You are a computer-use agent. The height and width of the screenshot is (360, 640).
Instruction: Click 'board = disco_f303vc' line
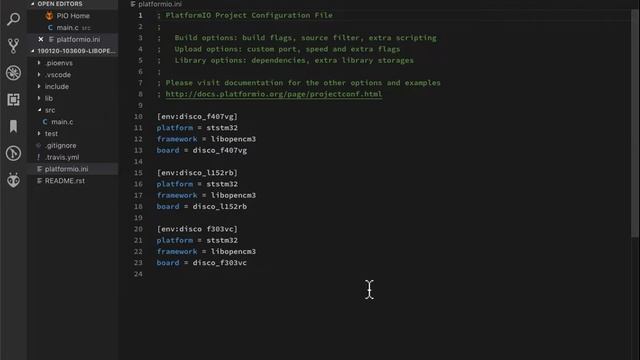(x=202, y=263)
